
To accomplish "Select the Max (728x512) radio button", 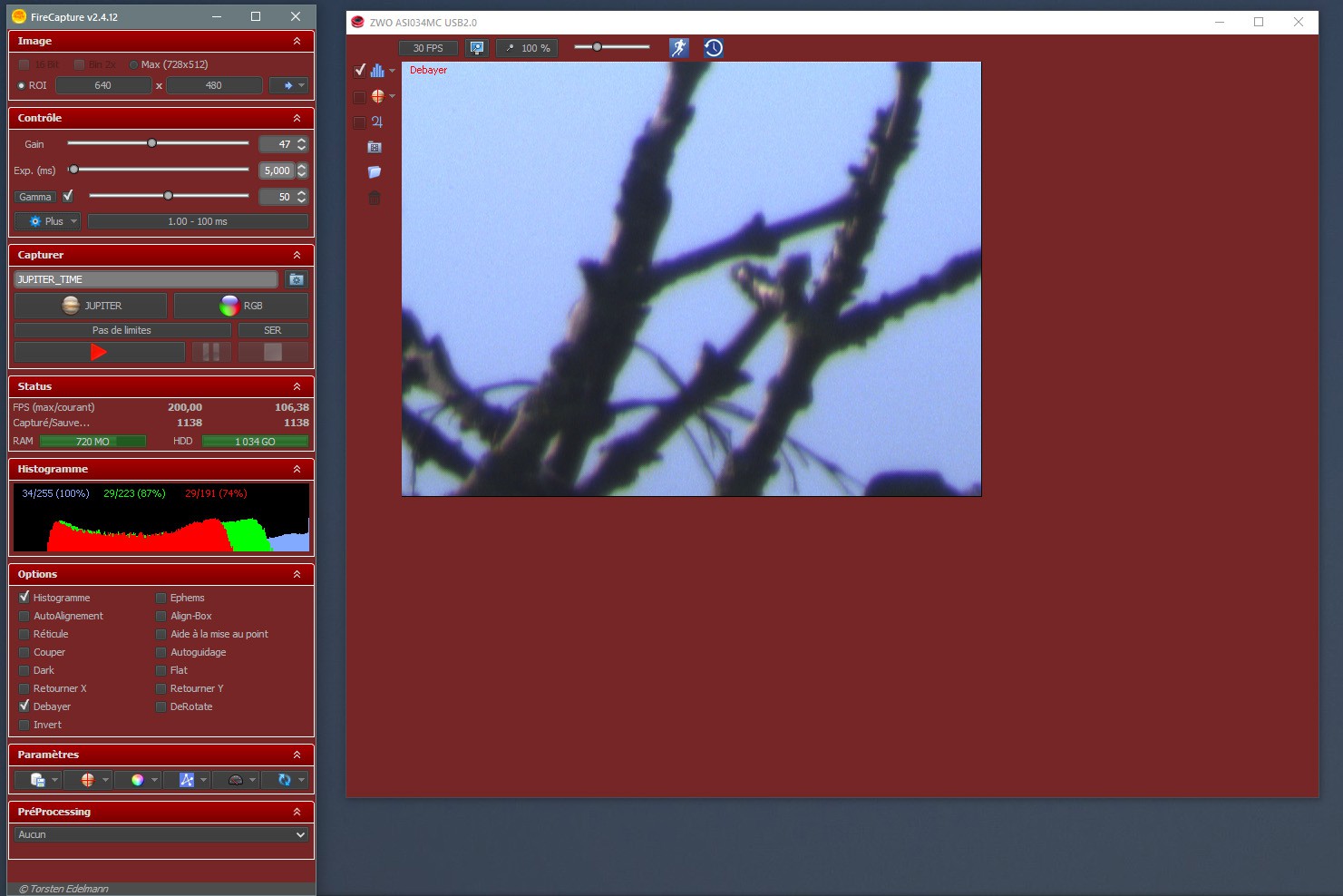I will tap(134, 64).
